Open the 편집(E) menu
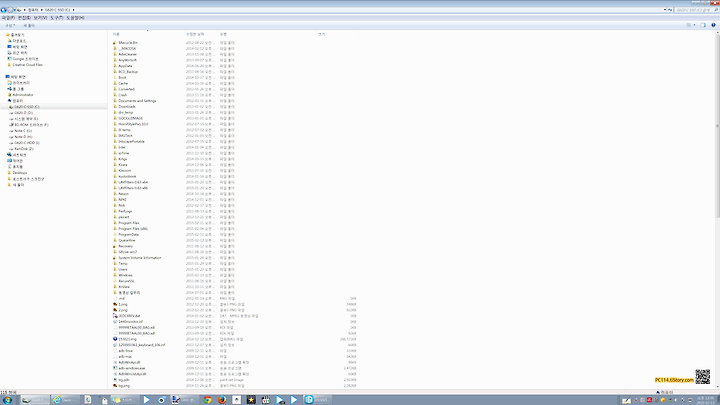The width and height of the screenshot is (720, 405). 24,18
